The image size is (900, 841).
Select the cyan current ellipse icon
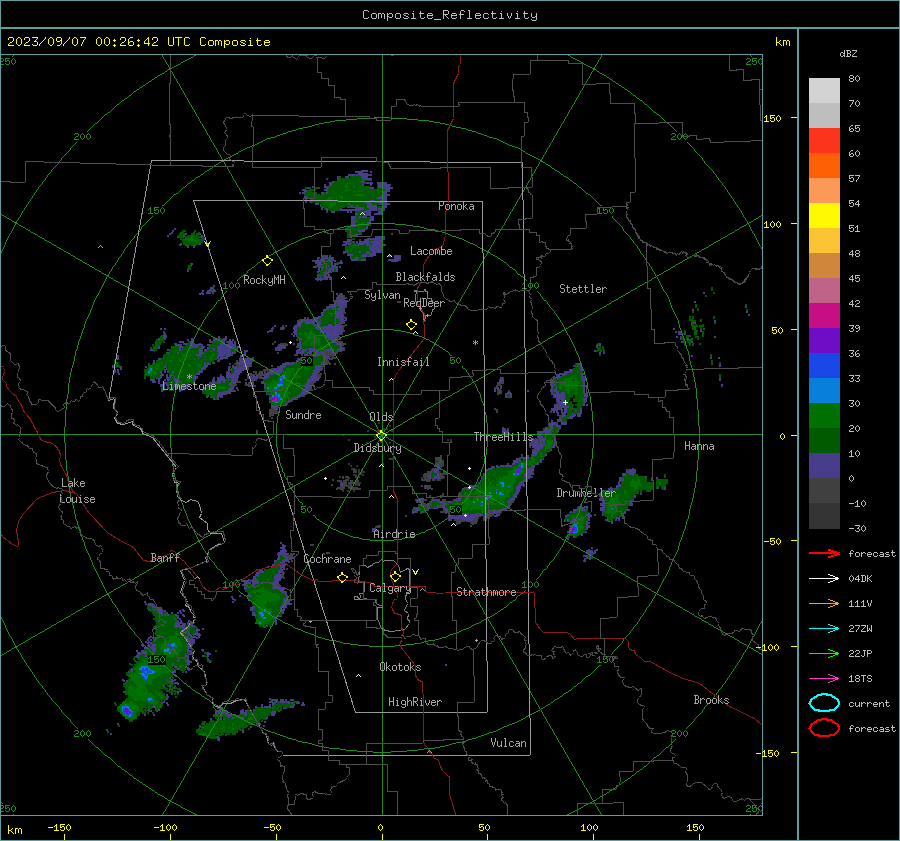(x=824, y=703)
